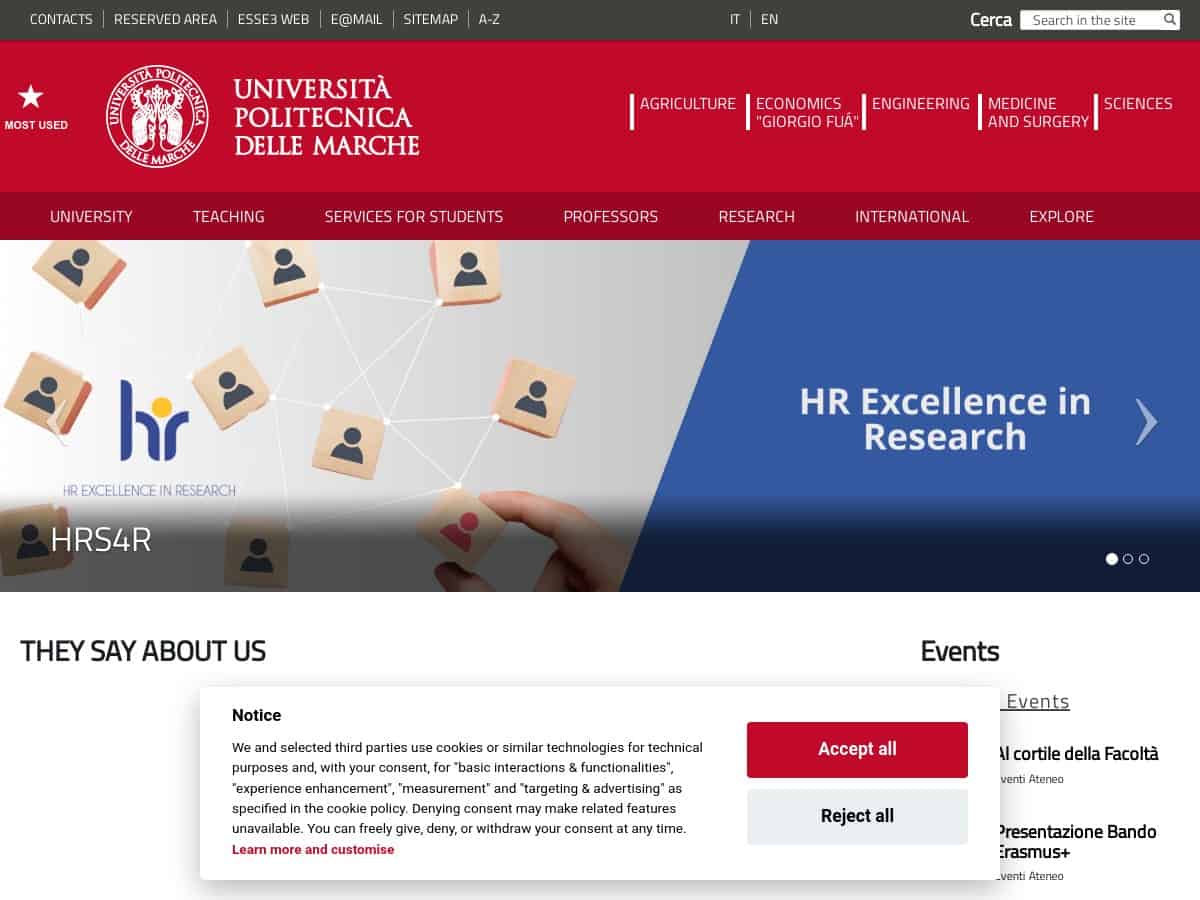Focus the Search in the site field
The width and height of the screenshot is (1200, 900).
(1092, 20)
